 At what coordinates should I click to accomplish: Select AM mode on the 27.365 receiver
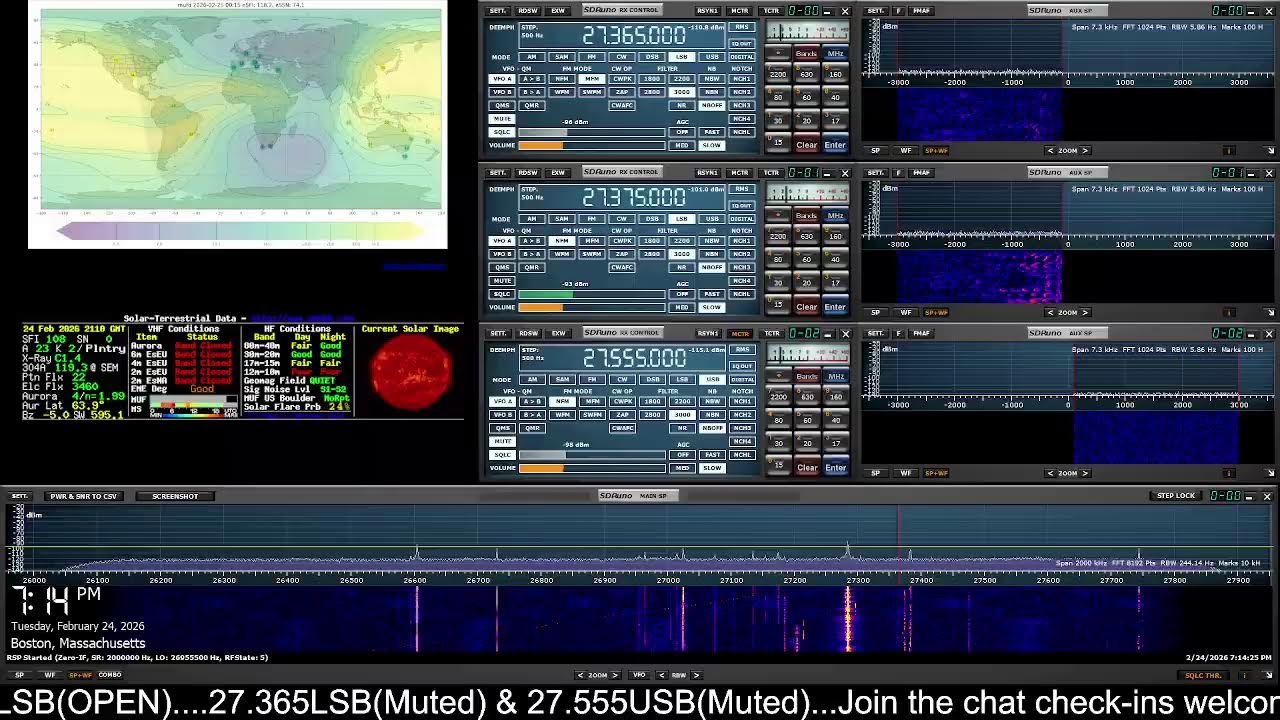[531, 57]
